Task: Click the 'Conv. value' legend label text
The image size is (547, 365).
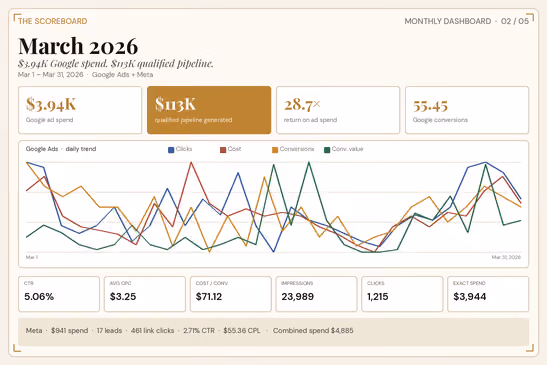Action: (347, 149)
